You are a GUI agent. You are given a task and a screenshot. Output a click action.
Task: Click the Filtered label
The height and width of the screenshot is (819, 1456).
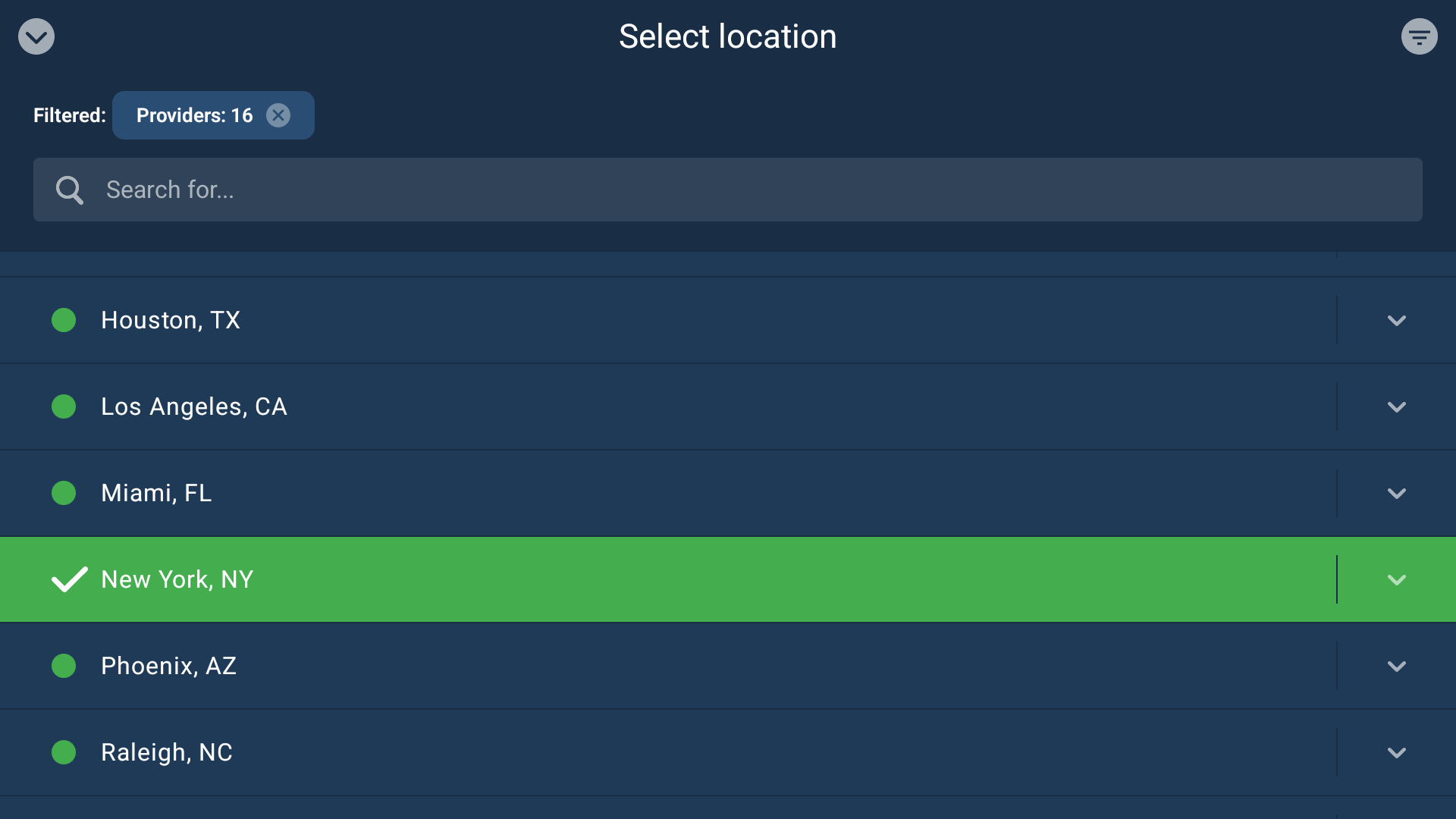pos(69,115)
